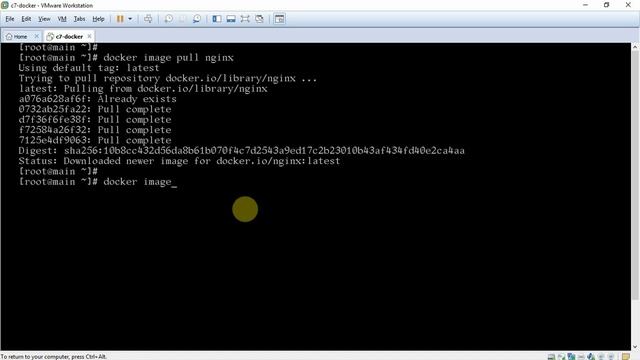Open the Edit menu
640x360 pixels.
tap(26, 19)
